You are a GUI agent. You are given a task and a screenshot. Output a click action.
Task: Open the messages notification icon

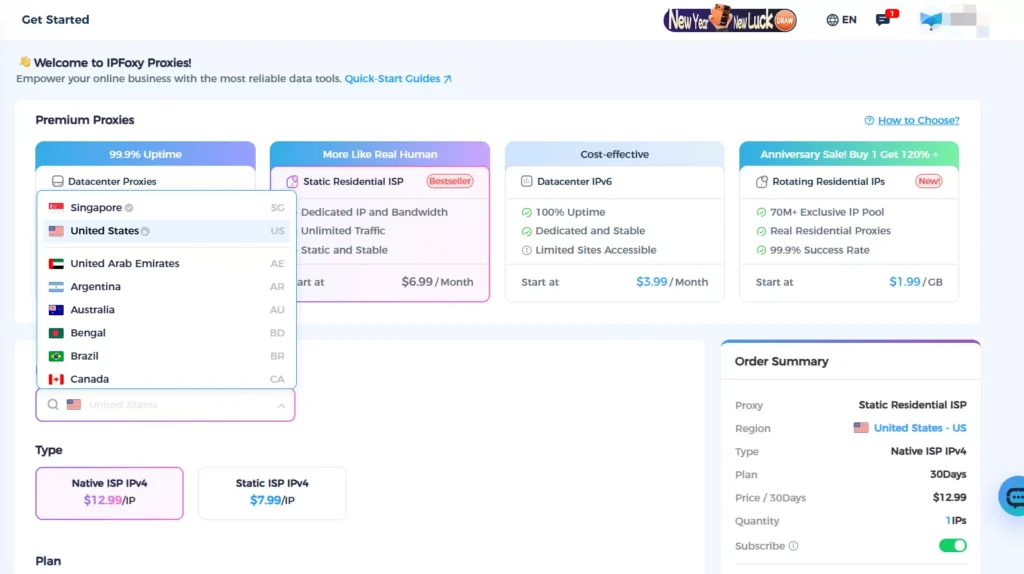click(x=883, y=20)
